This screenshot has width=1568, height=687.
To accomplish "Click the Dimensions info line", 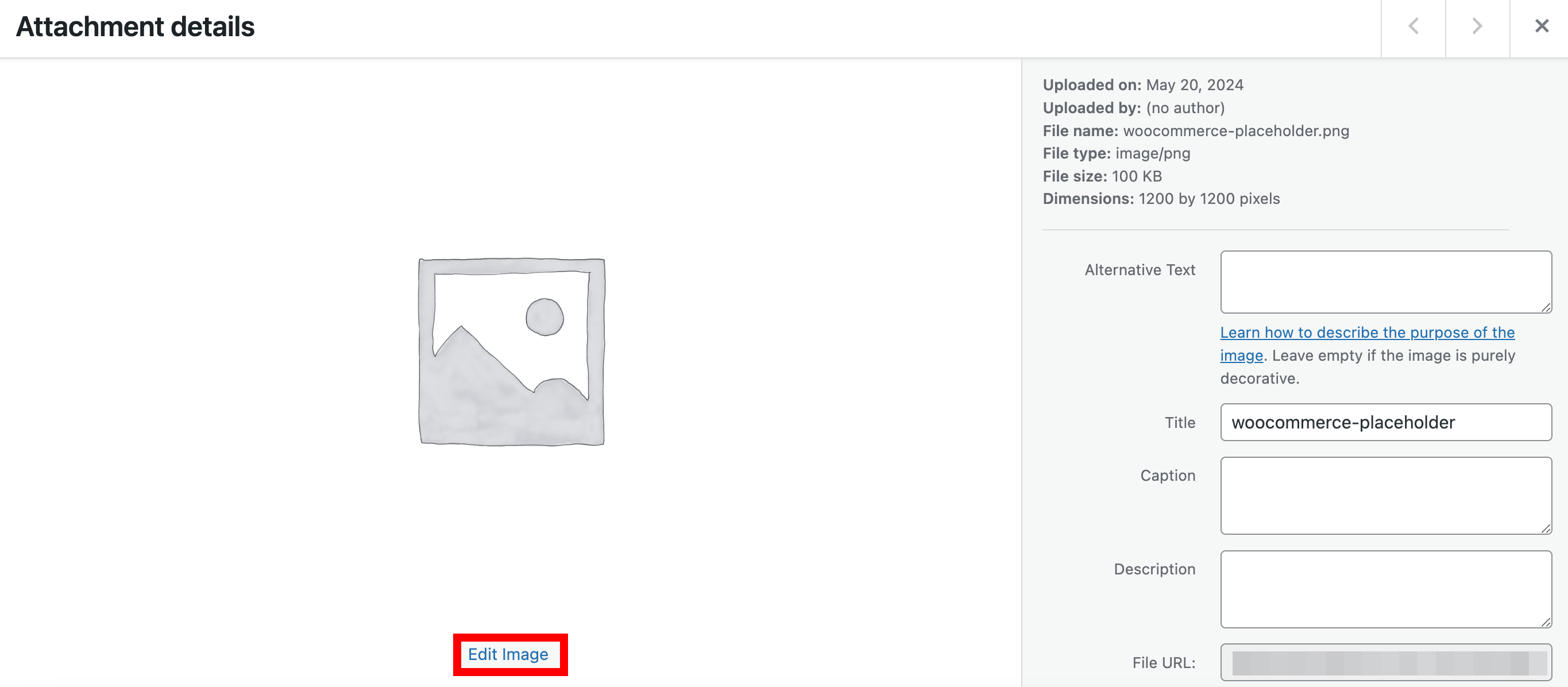I will coord(1161,198).
